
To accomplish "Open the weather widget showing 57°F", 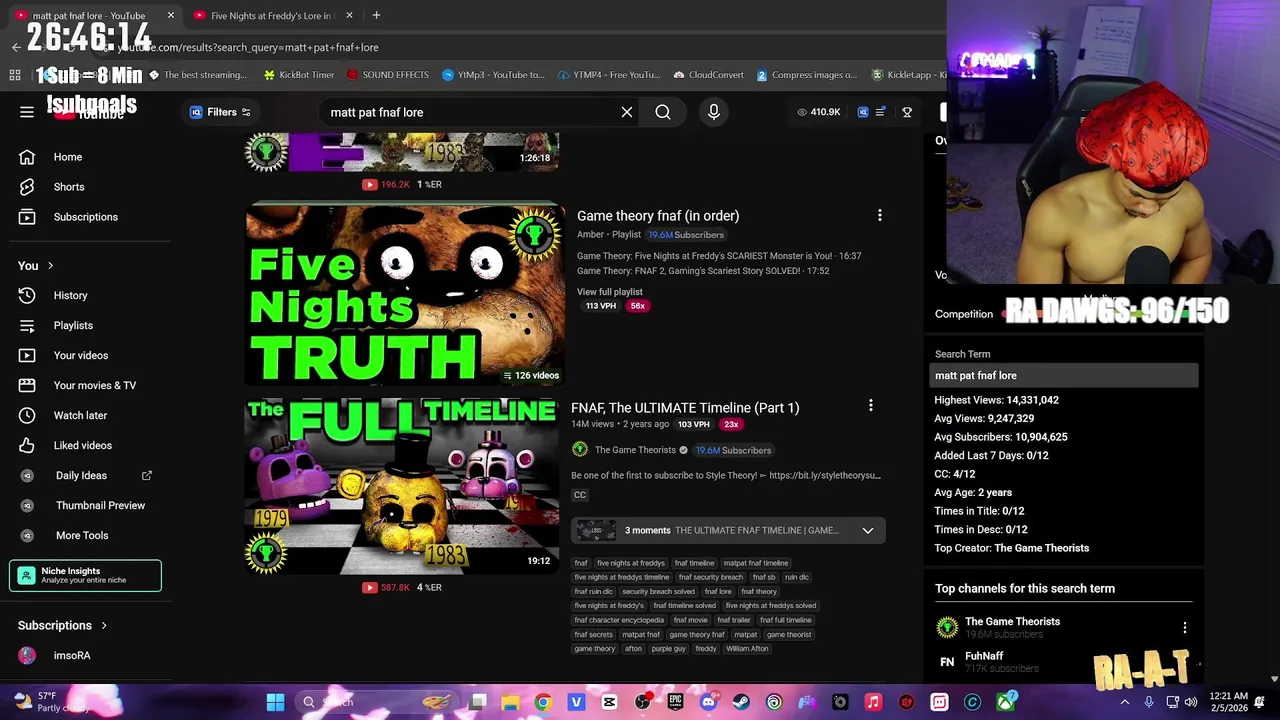I will pos(50,702).
